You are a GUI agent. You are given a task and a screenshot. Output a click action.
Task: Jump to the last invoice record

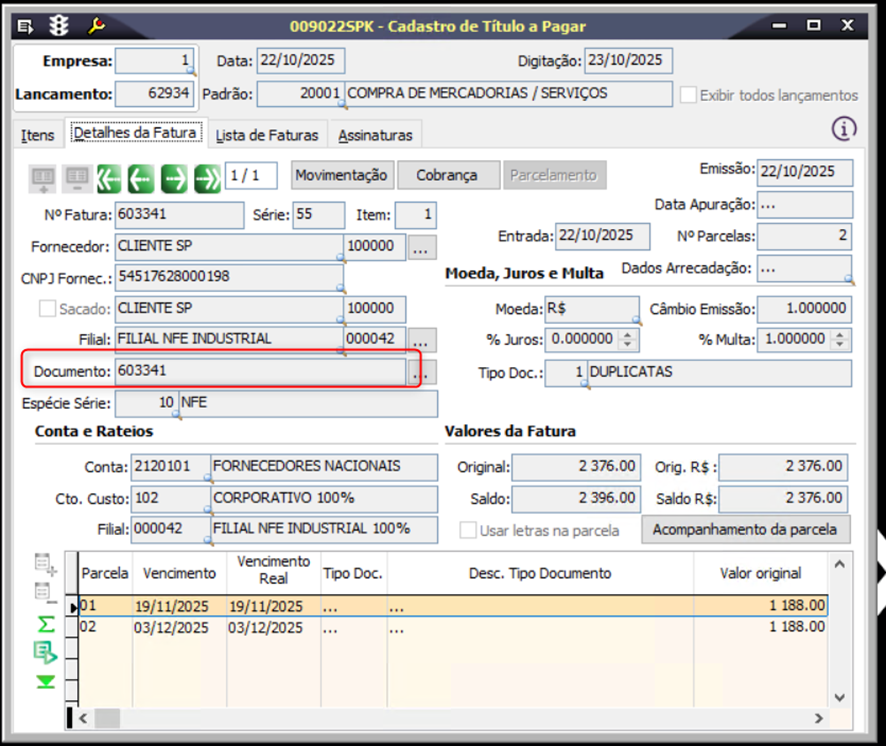[207, 177]
